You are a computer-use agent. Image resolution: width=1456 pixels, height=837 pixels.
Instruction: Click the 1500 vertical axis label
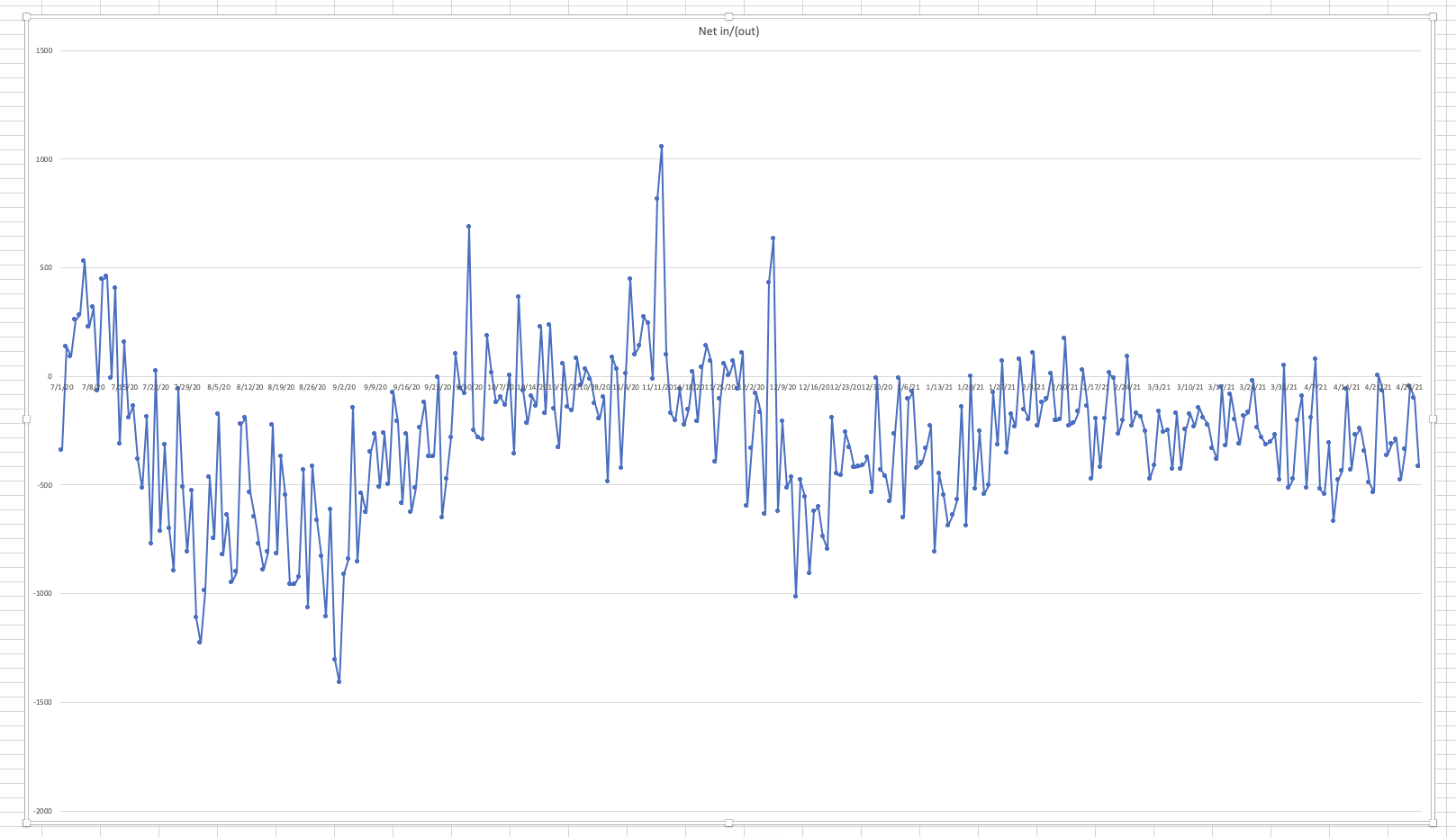pyautogui.click(x=44, y=51)
